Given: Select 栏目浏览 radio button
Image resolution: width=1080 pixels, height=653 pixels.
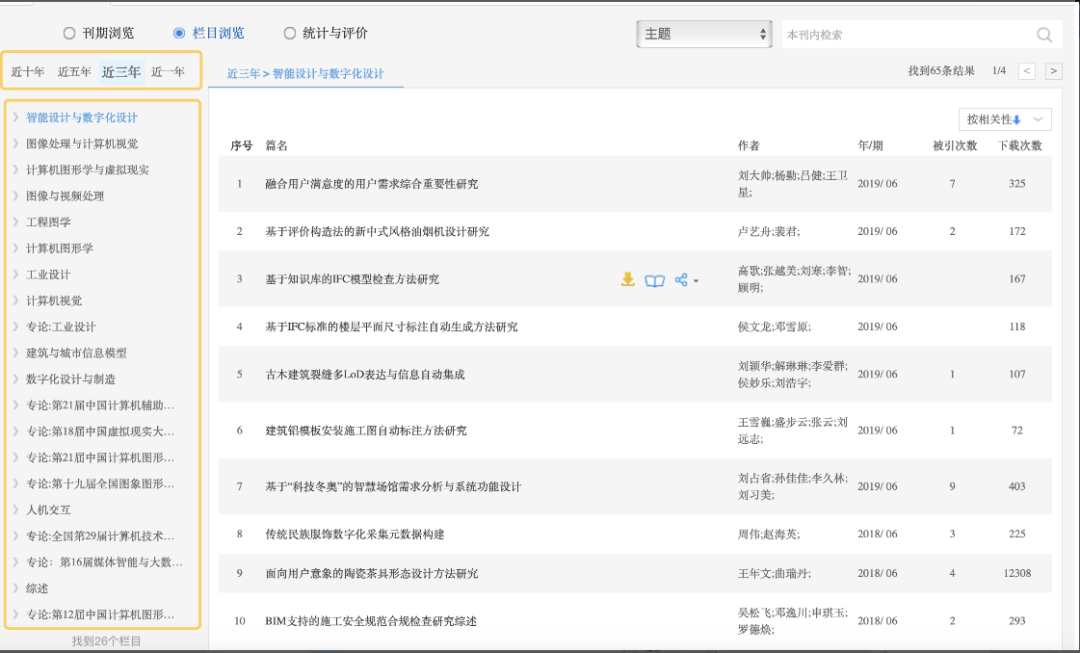Looking at the screenshot, I should click(179, 33).
